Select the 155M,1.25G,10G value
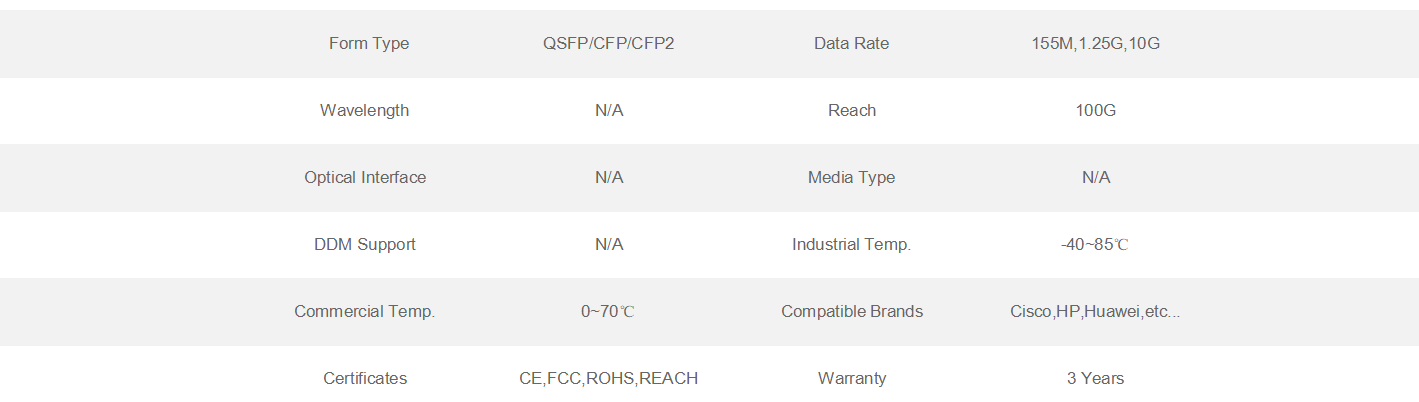 tap(1095, 43)
